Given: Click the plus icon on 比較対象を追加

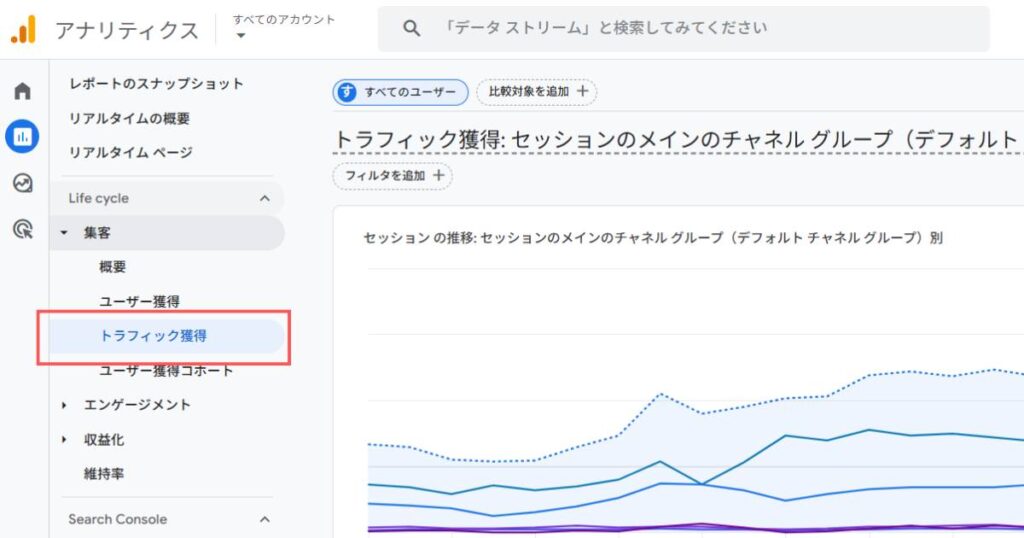Looking at the screenshot, I should [584, 92].
